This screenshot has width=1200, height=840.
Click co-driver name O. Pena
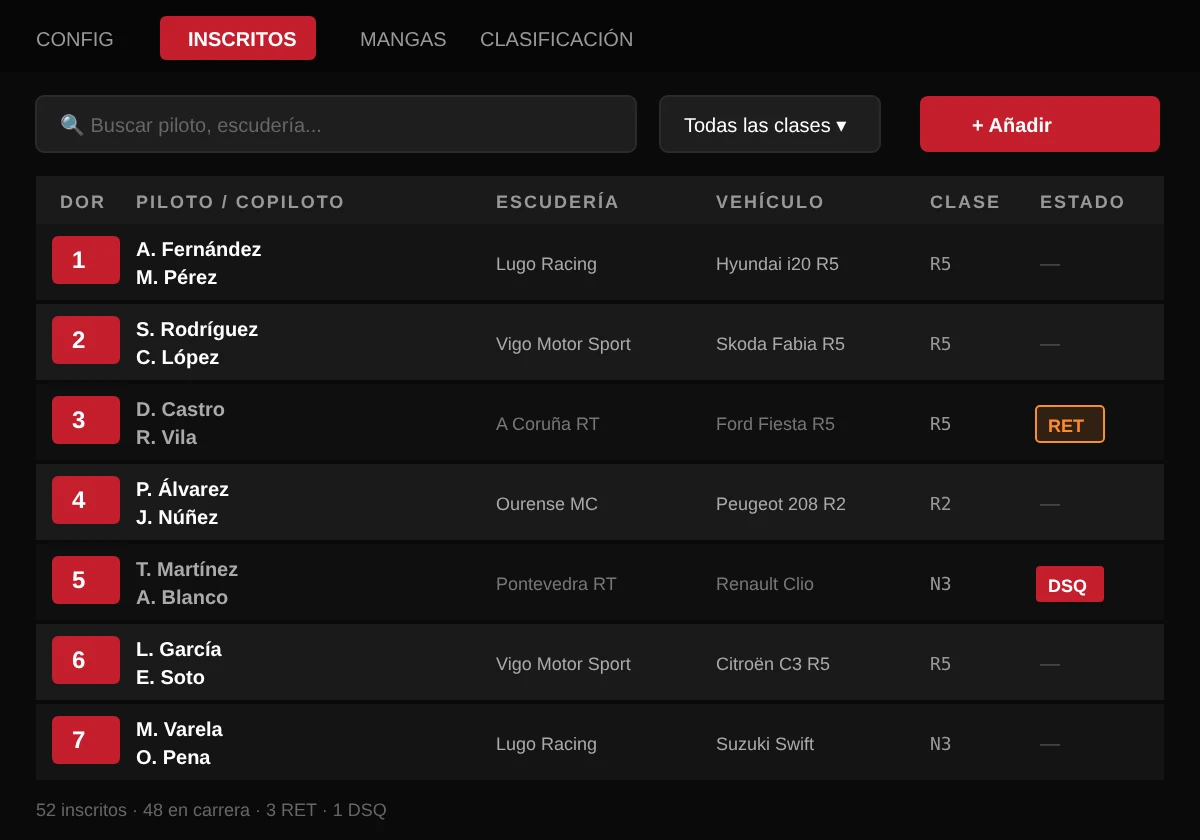173,758
